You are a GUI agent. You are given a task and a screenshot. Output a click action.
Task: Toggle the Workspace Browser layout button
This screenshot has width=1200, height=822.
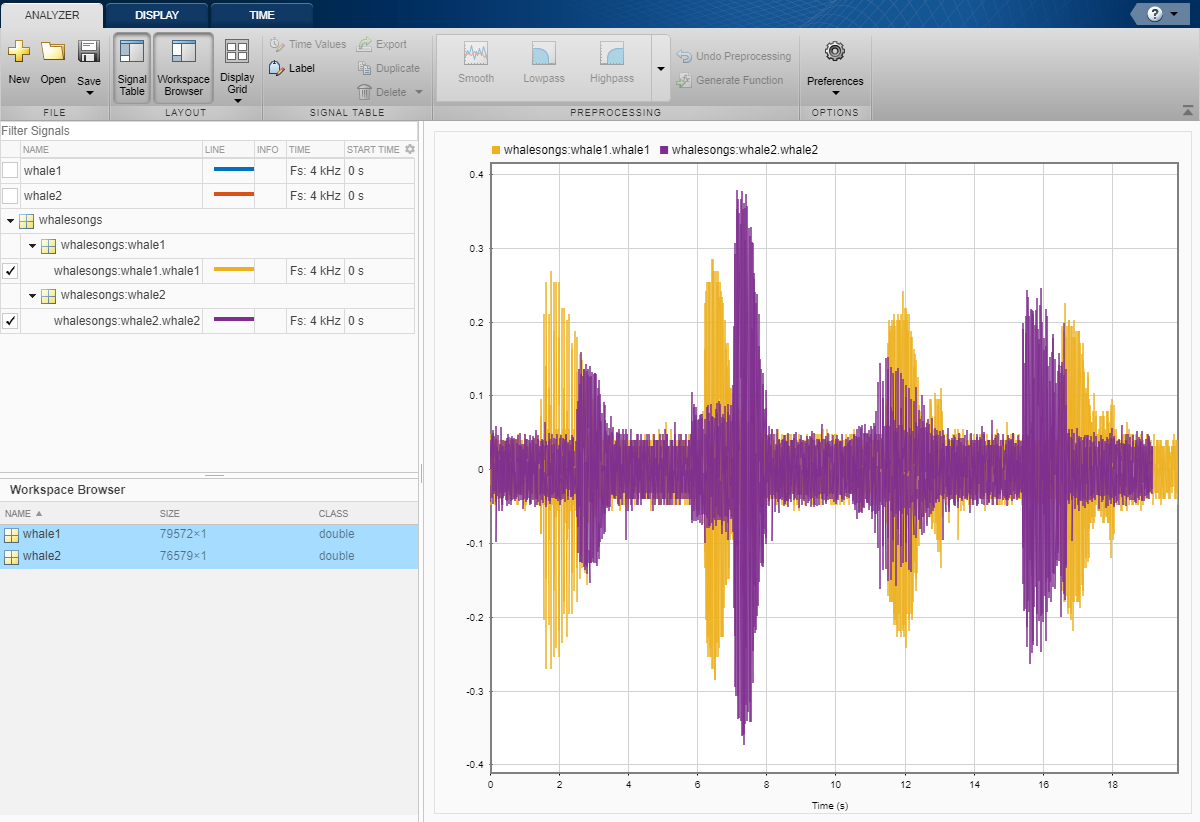click(x=183, y=67)
